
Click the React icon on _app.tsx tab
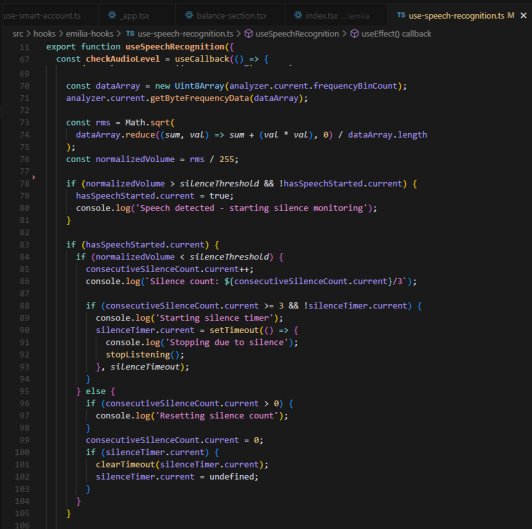(x=112, y=15)
